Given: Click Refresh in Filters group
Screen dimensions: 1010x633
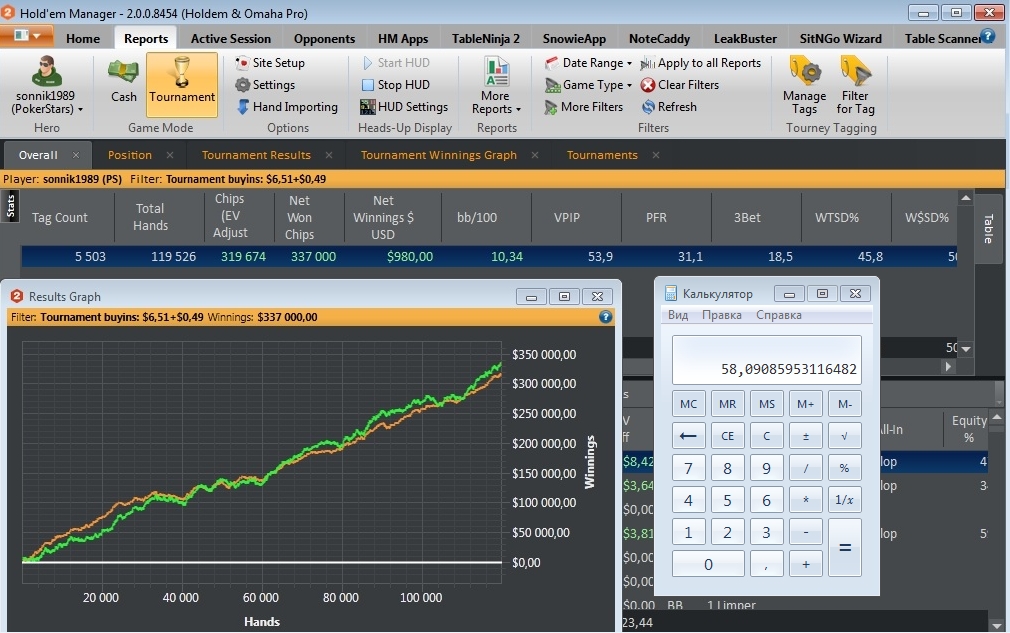Looking at the screenshot, I should pos(649,107).
